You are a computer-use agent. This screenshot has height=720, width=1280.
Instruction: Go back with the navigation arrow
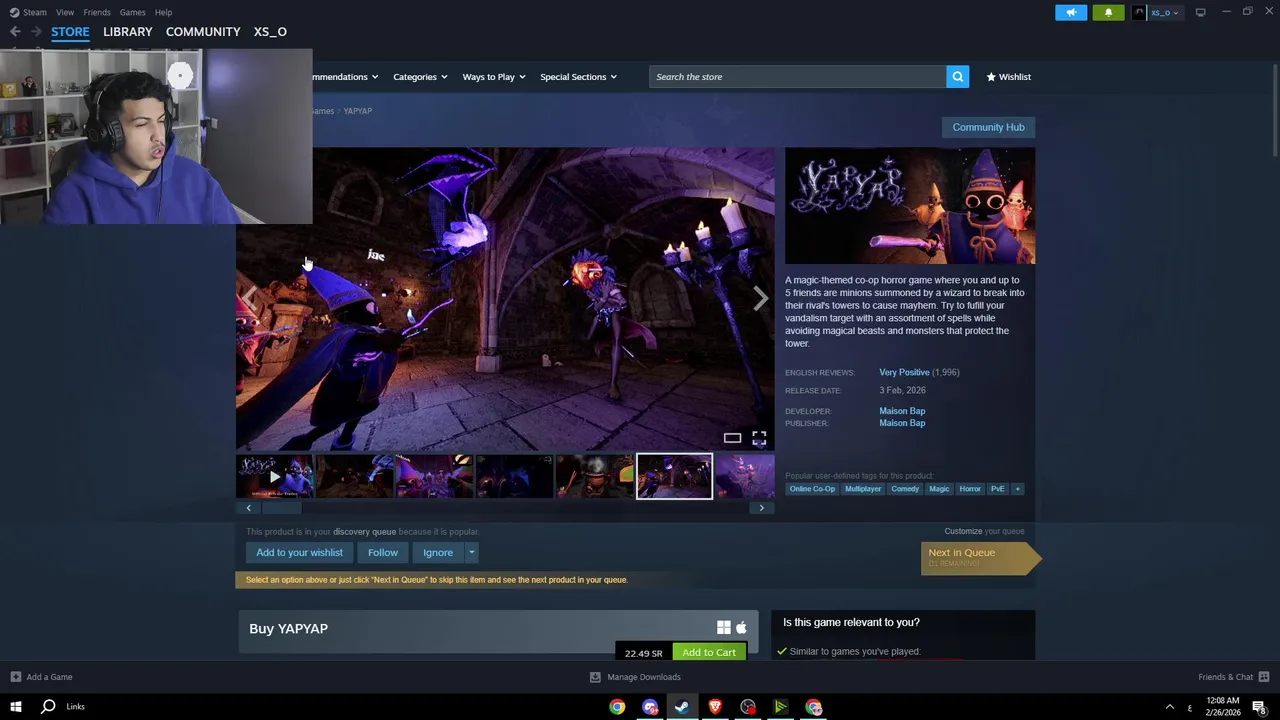tap(15, 32)
